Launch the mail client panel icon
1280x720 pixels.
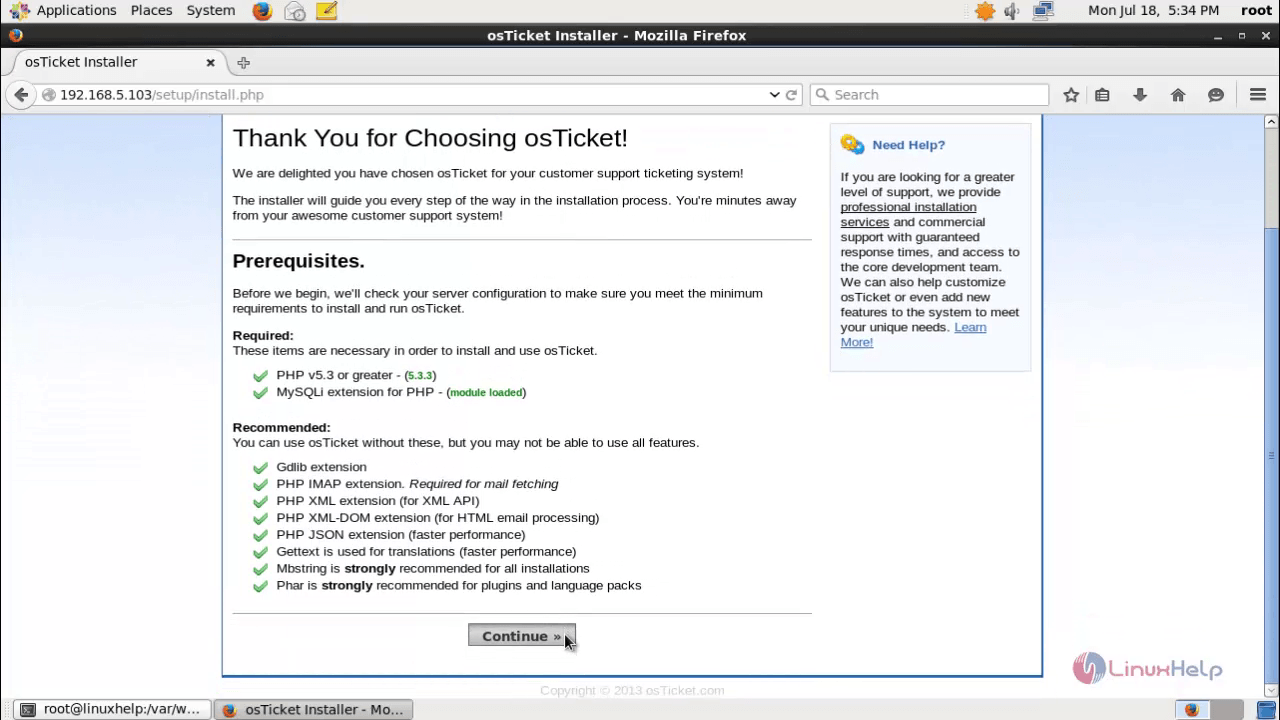[294, 11]
